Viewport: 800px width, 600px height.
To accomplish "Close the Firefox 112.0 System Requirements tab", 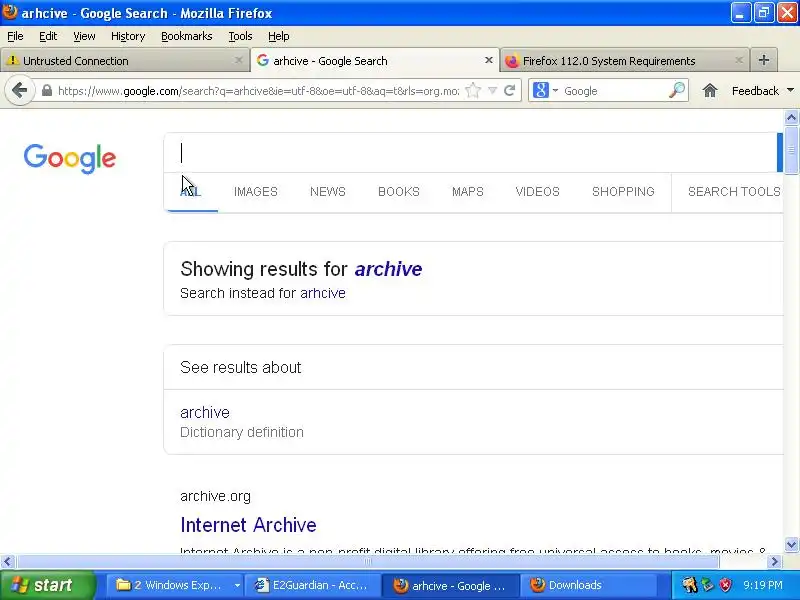I will (738, 60).
